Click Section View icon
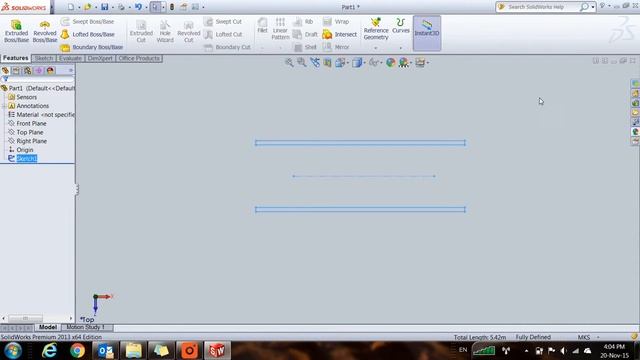Viewport: 640px width, 360px height. 327,62
